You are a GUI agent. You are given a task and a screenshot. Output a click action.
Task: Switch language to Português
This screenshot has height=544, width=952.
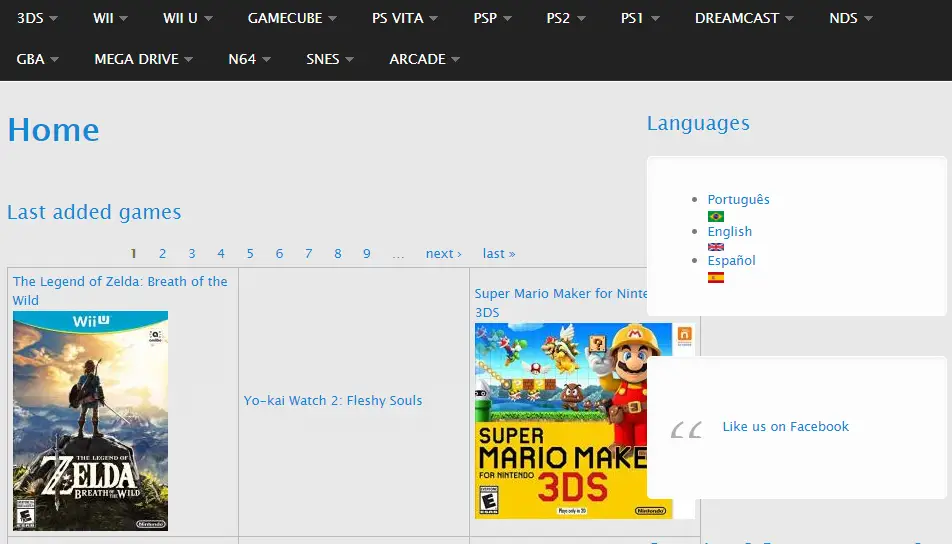click(738, 199)
